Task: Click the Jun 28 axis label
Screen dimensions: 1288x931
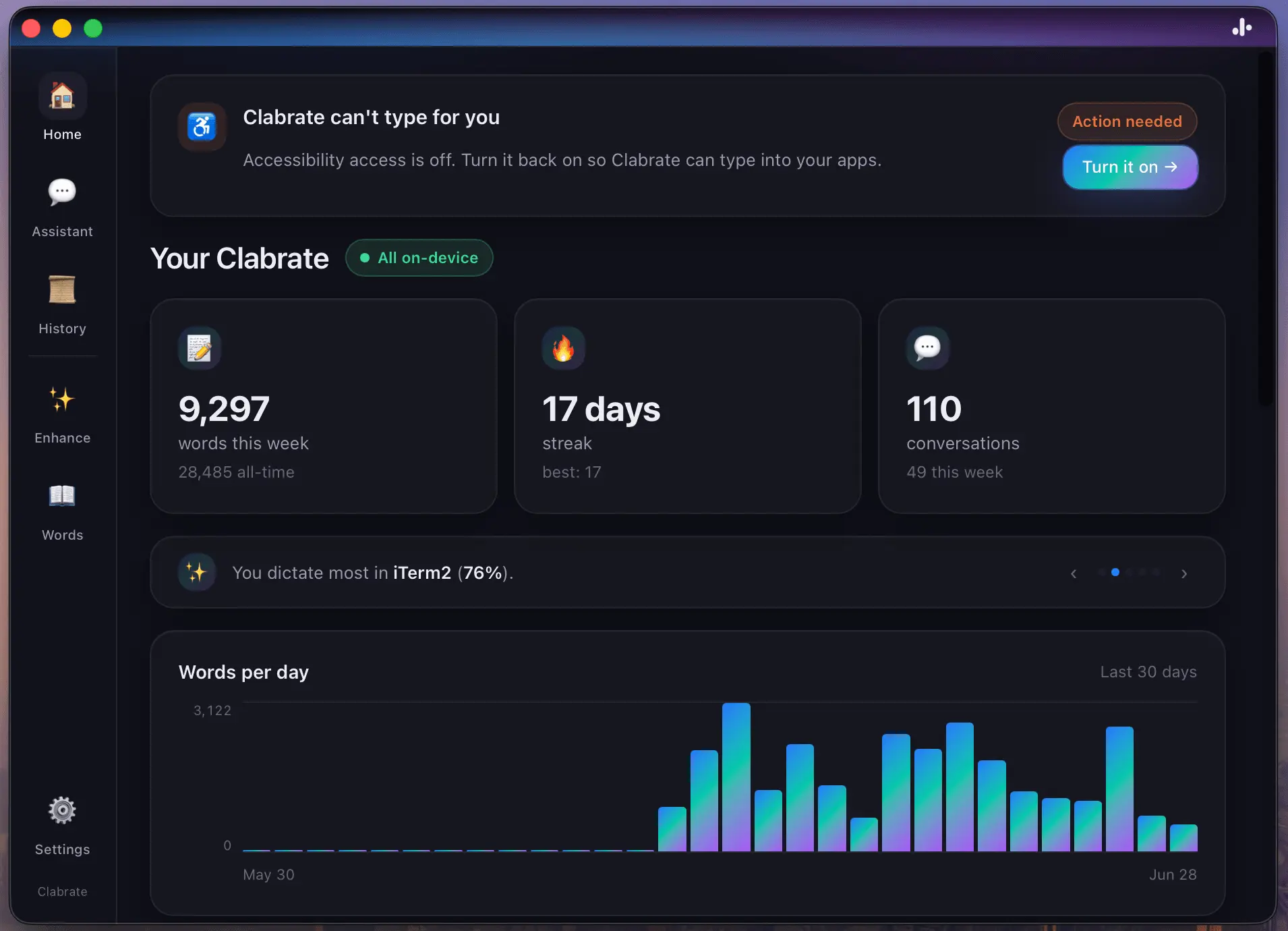Action: pyautogui.click(x=1173, y=874)
